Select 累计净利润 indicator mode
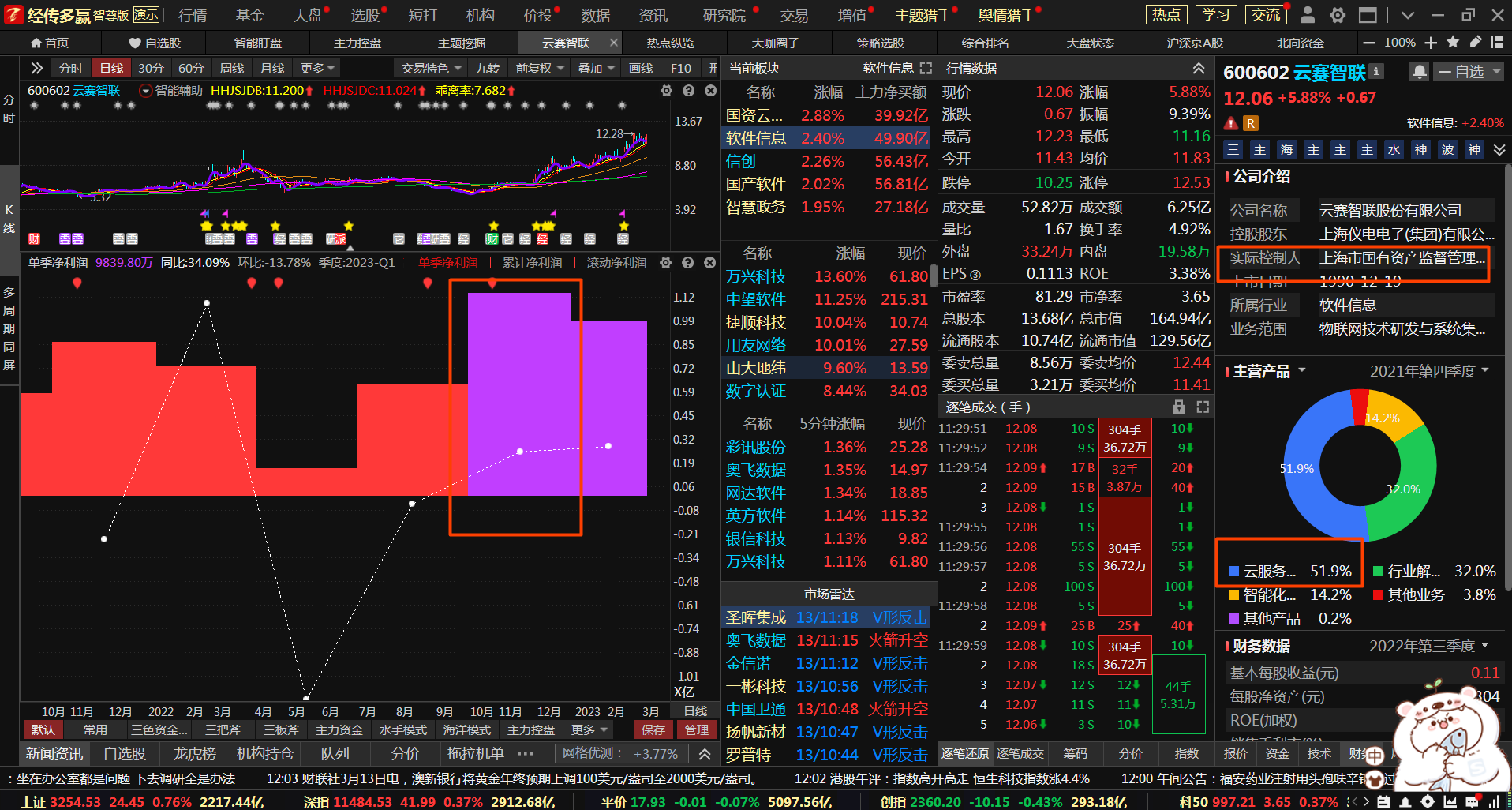 coord(532,263)
